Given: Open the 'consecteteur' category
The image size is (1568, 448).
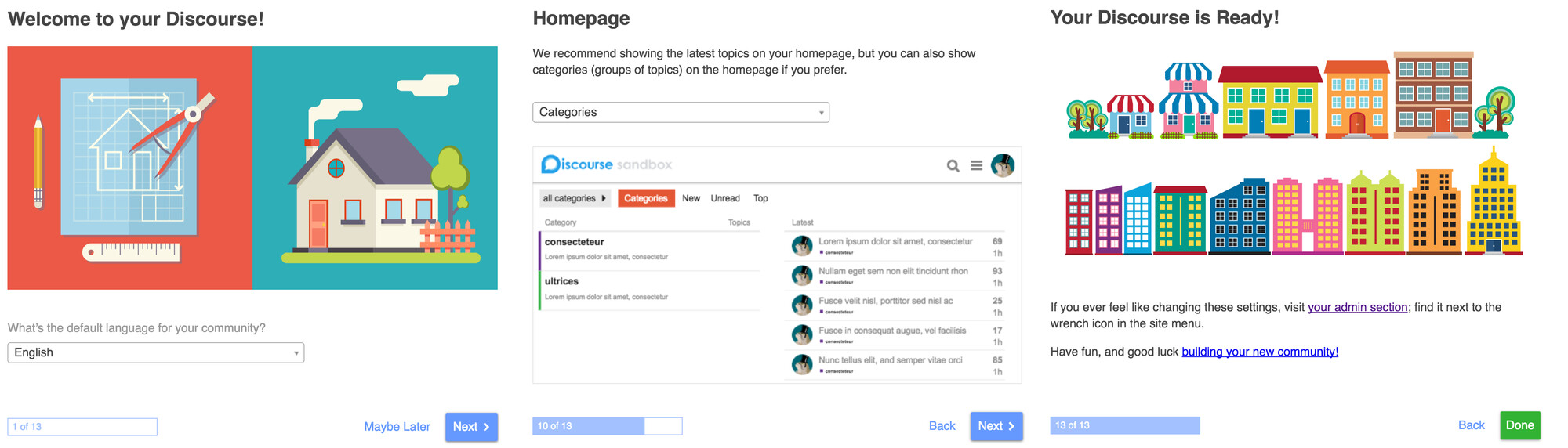Looking at the screenshot, I should (x=575, y=242).
